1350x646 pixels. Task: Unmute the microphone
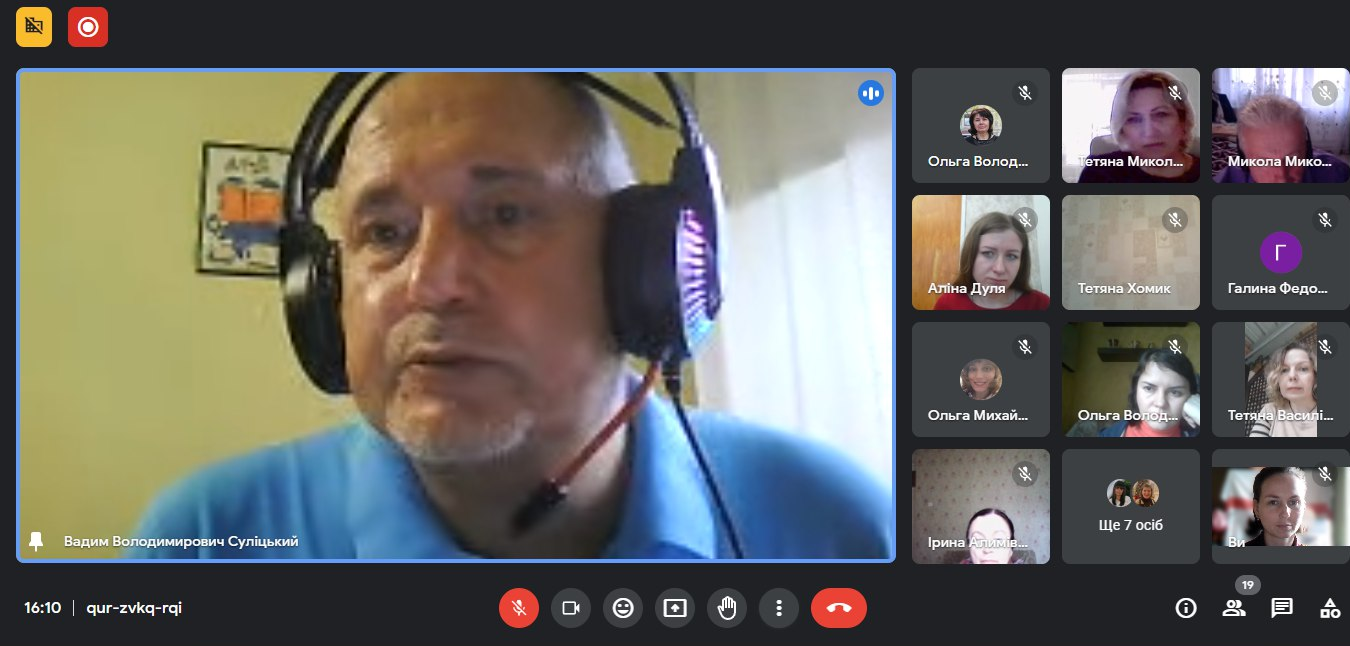pos(519,607)
